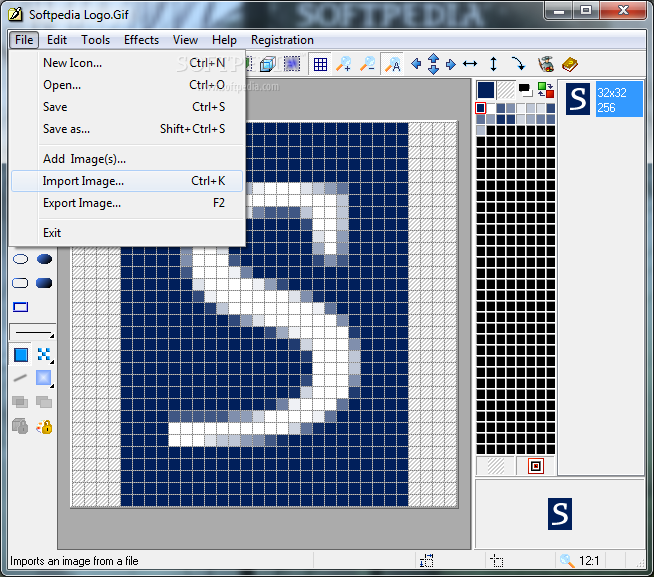654x577 pixels.
Task: Click the red-bordered inverse color swatch
Action: pyautogui.click(x=536, y=466)
